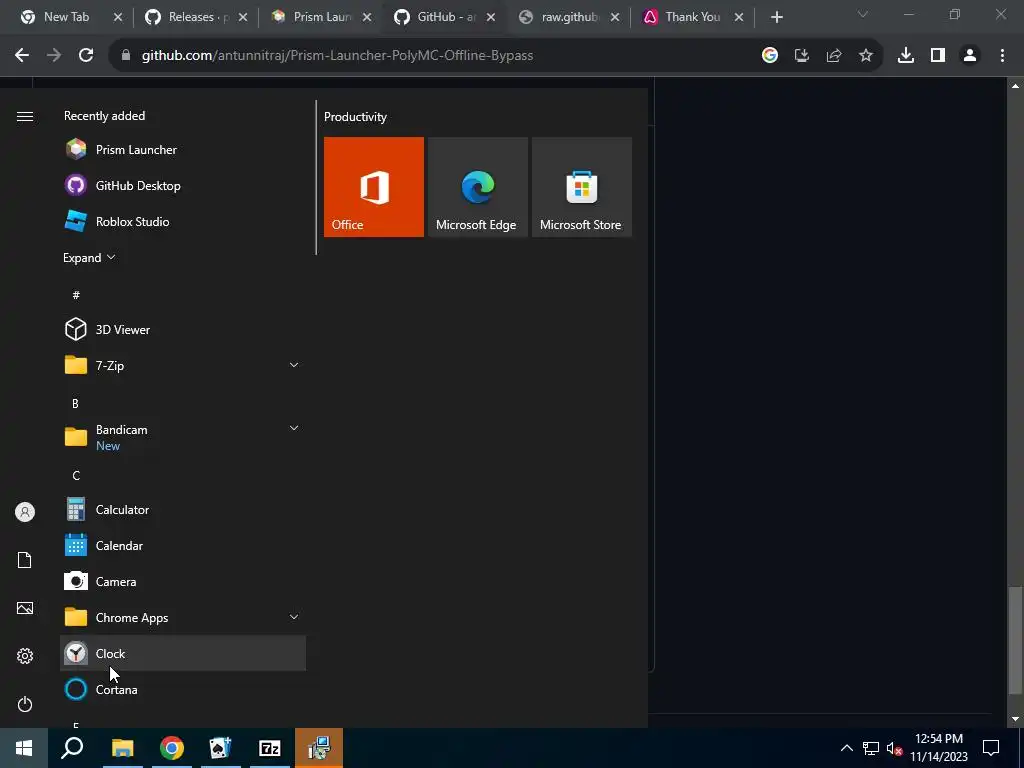Reload the GitHub page
This screenshot has height=768, width=1024.
point(86,56)
